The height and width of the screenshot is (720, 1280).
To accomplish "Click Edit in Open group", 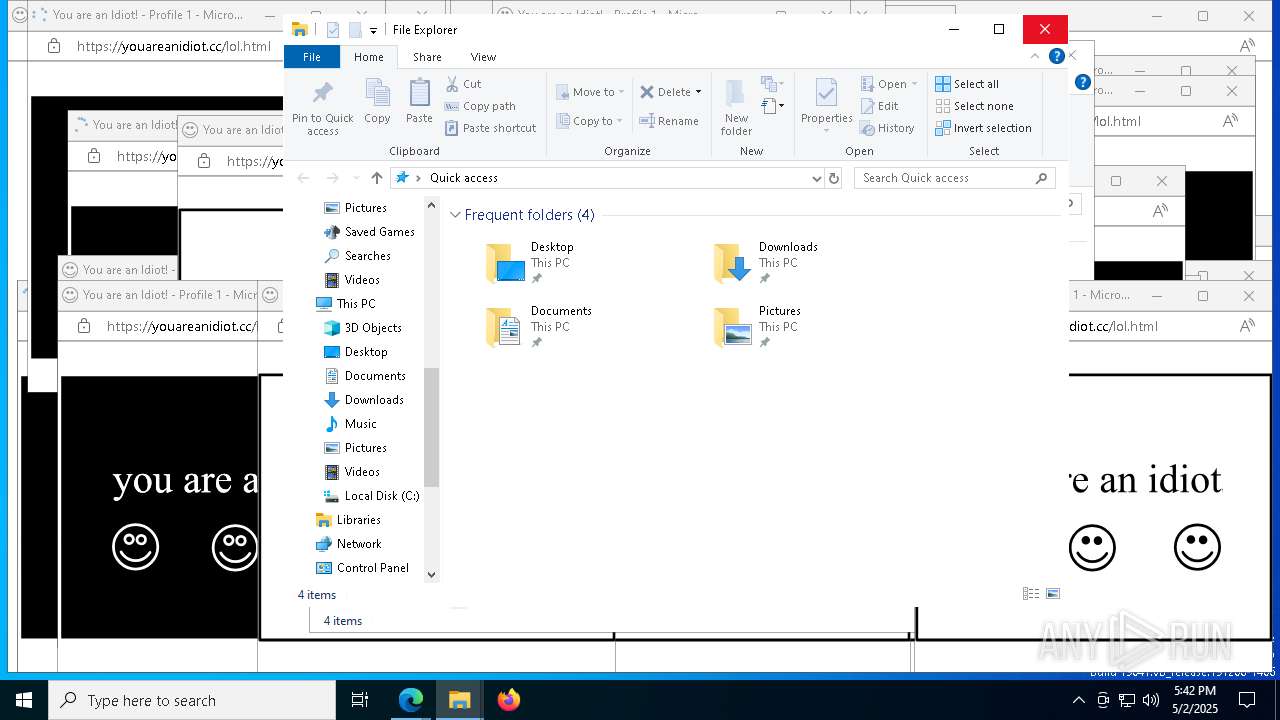I will 879,106.
